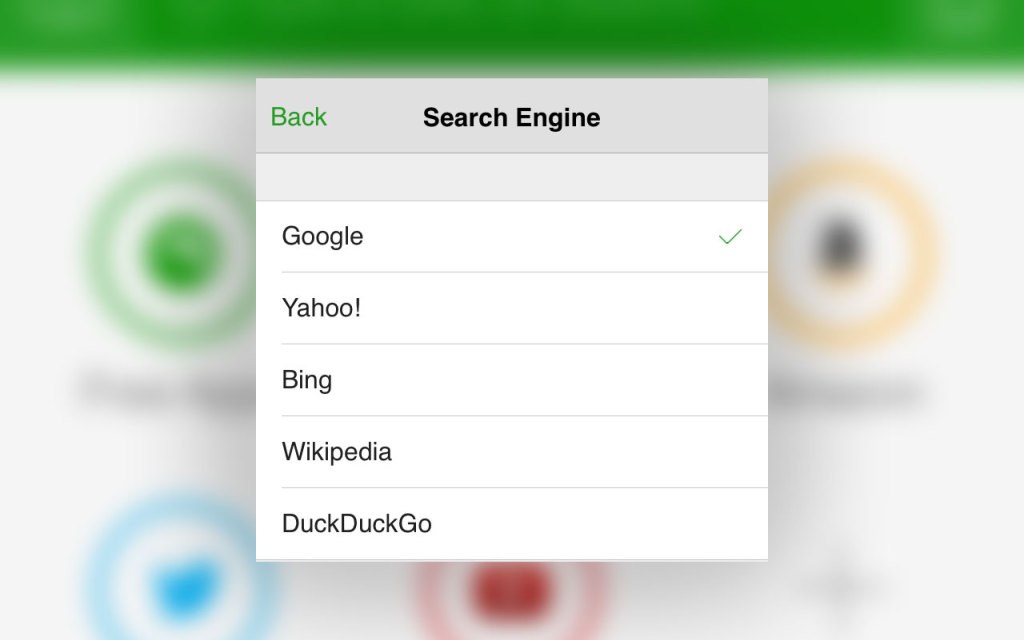The image size is (1024, 640).
Task: Click the Search Engine title text
Action: (x=511, y=118)
